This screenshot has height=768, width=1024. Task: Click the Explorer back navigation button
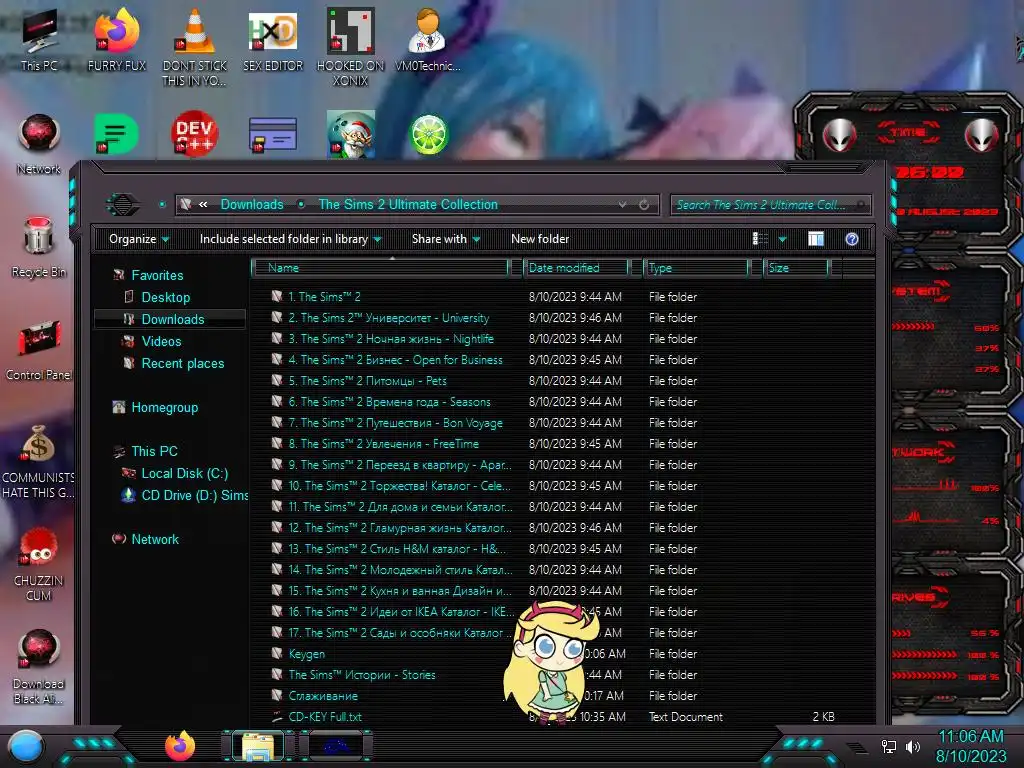pyautogui.click(x=123, y=205)
